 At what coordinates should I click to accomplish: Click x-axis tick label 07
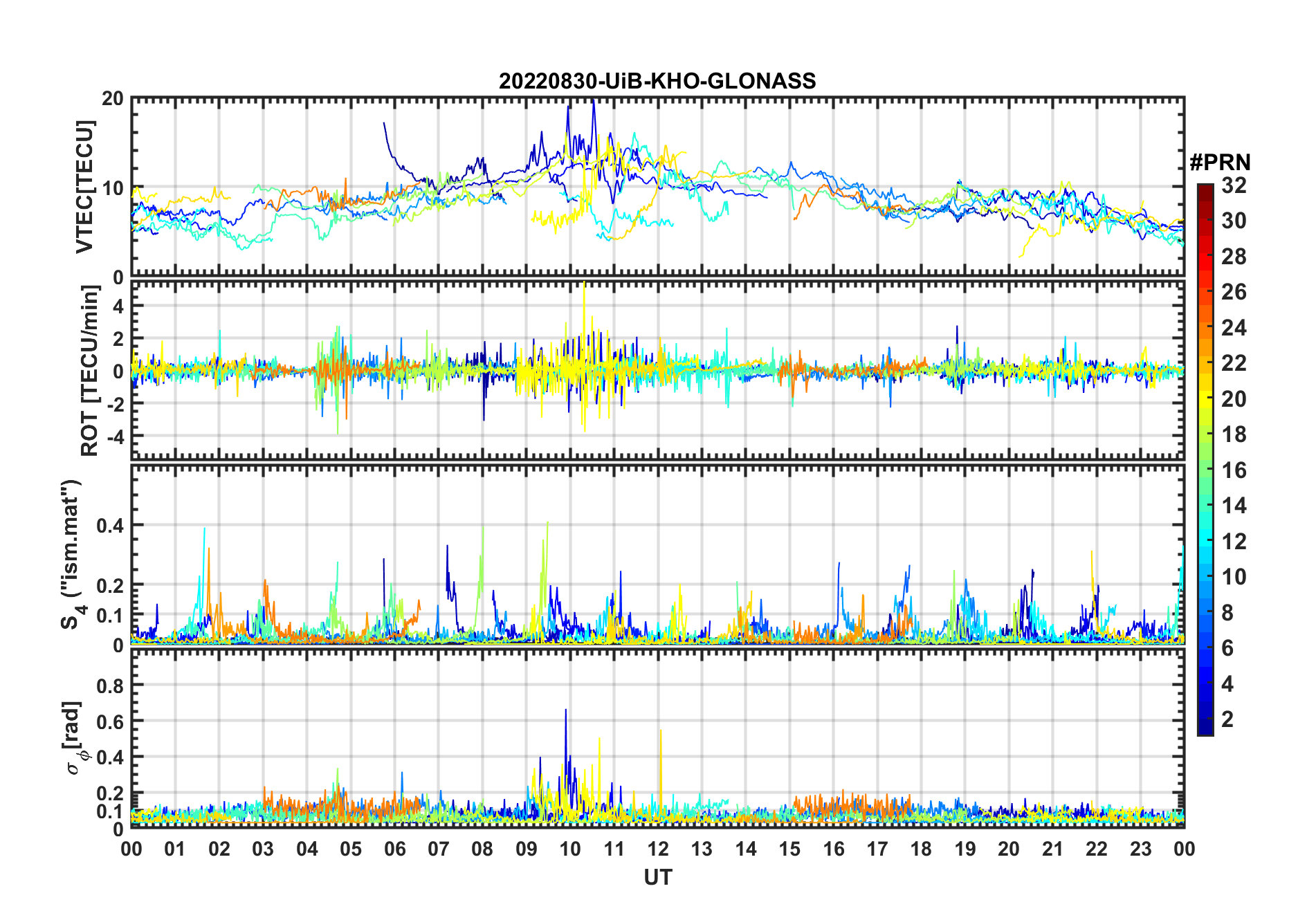(439, 849)
